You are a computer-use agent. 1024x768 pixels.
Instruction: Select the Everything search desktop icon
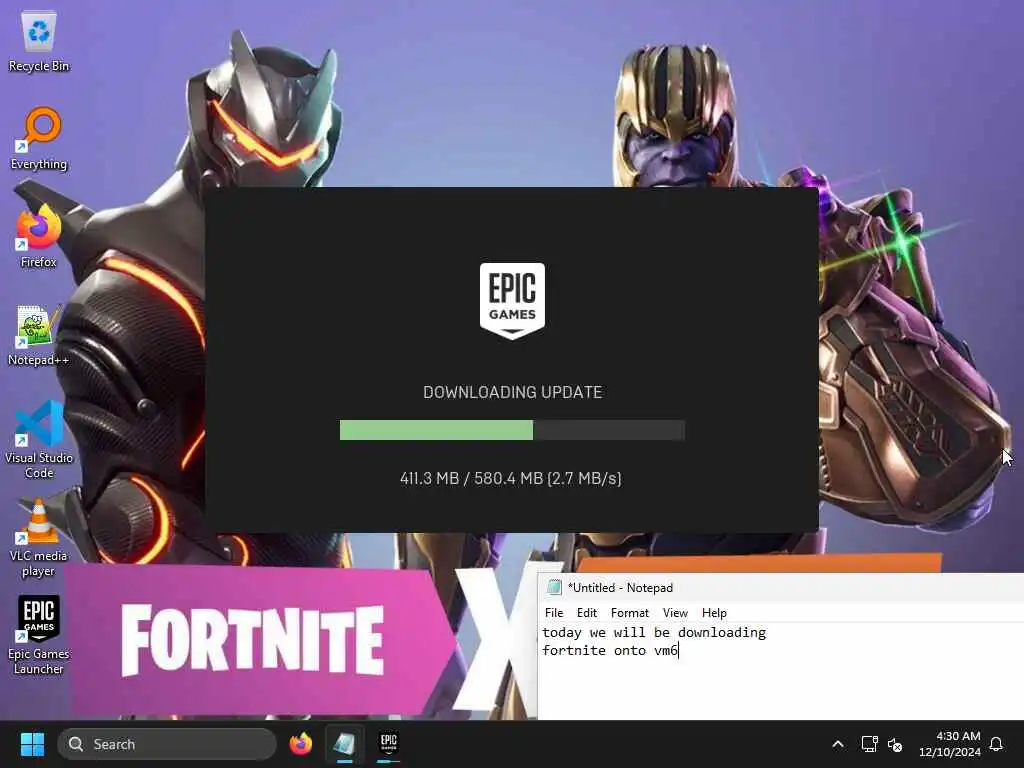point(39,138)
